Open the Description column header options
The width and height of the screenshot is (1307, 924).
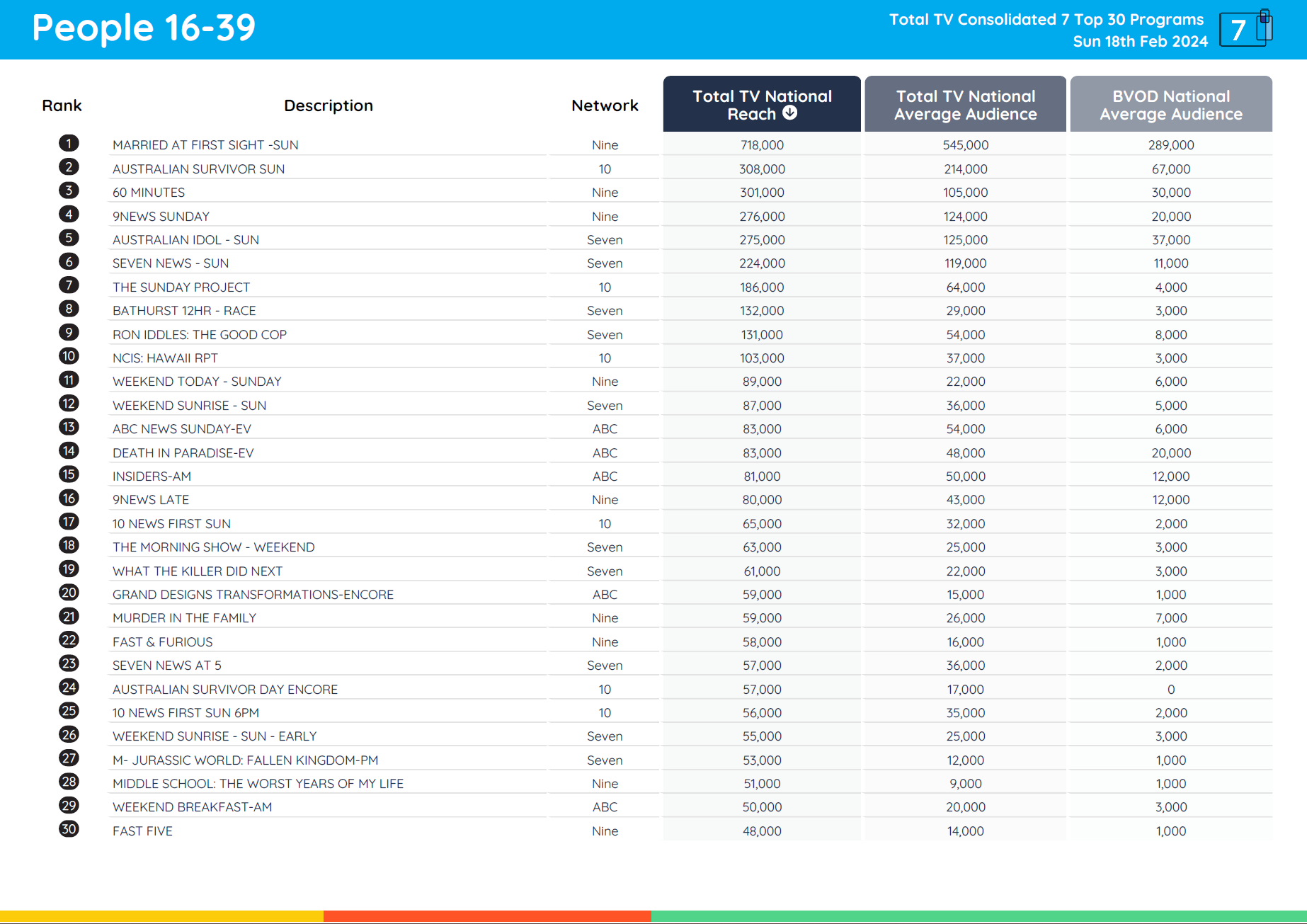[328, 105]
